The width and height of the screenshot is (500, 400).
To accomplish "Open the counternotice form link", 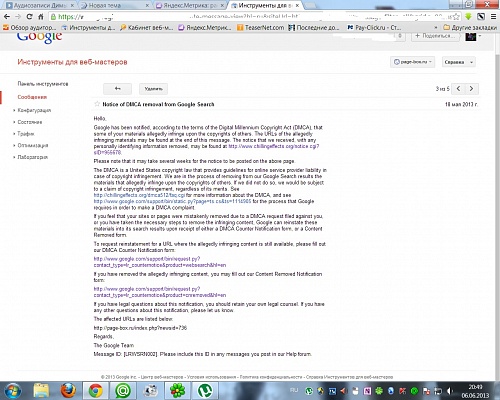I will [160, 262].
